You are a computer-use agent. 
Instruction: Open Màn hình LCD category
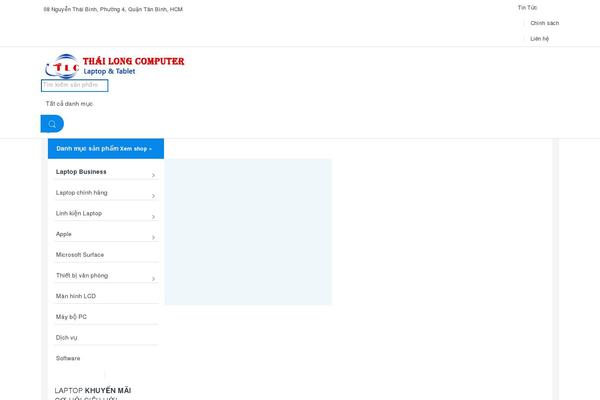click(76, 296)
